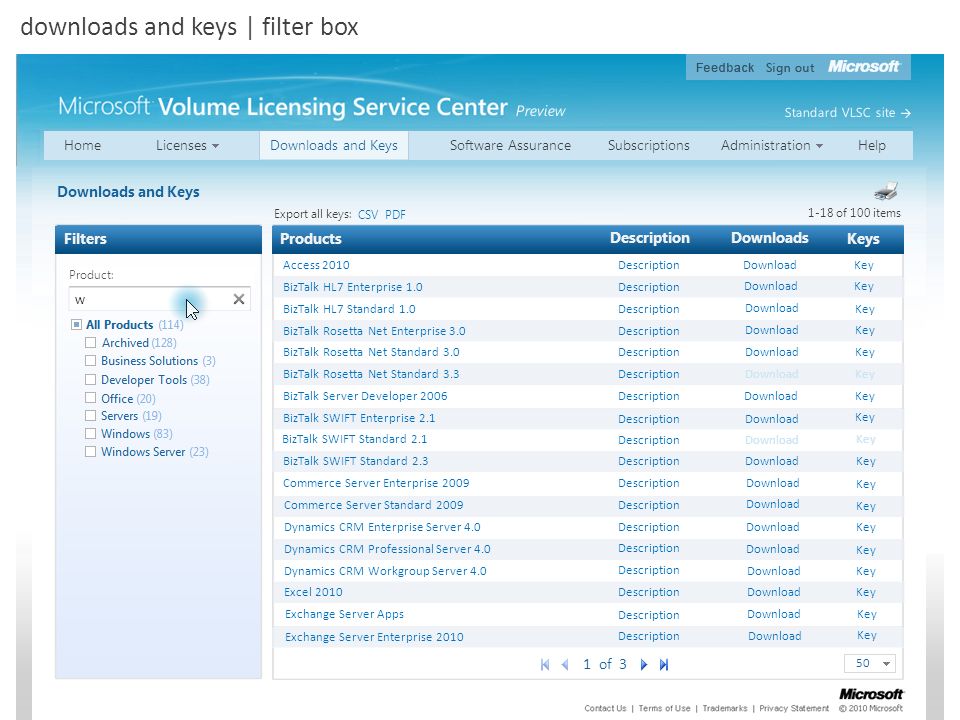Click Key for BizTalk SWIFT Standard 2.3
Screen dimensions: 960x720
click(866, 461)
